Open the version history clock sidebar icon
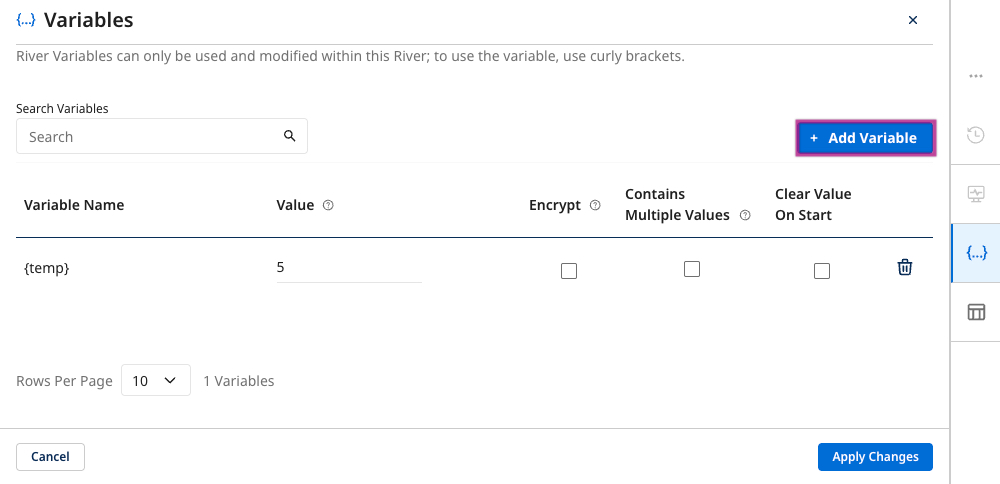The image size is (1000, 484). tap(976, 135)
